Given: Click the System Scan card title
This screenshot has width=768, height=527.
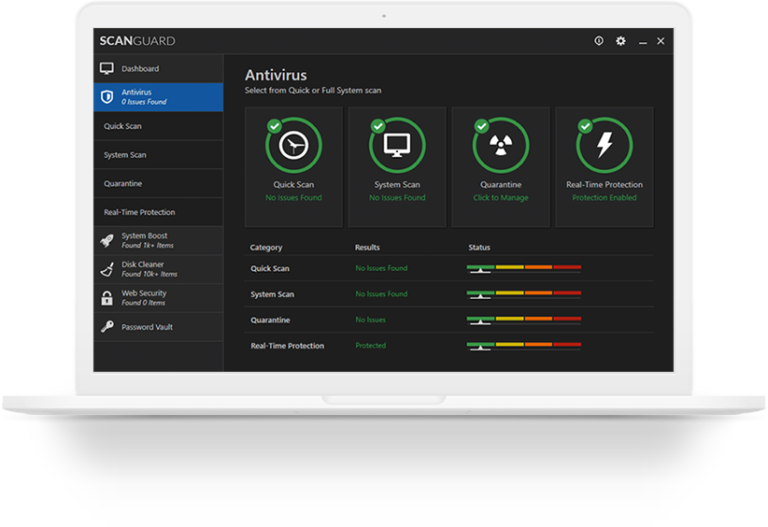Looking at the screenshot, I should (397, 184).
